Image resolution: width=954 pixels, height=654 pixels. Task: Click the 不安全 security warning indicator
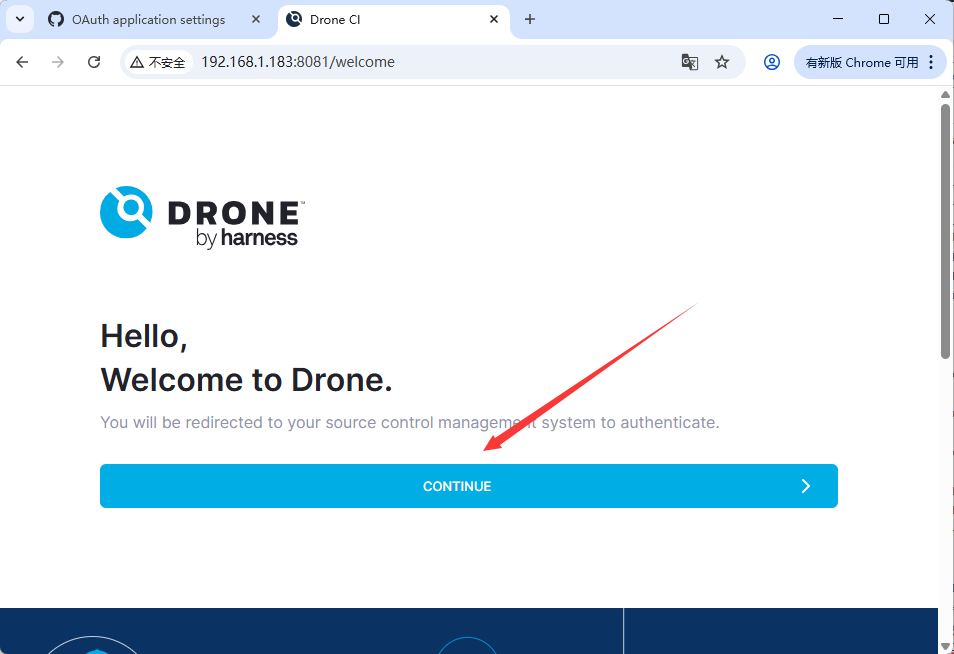pos(157,61)
